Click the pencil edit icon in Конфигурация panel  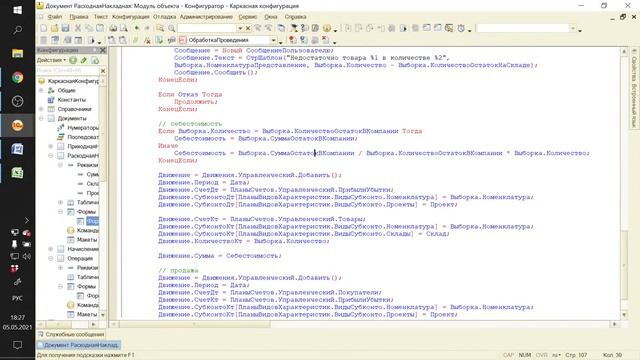click(x=84, y=60)
